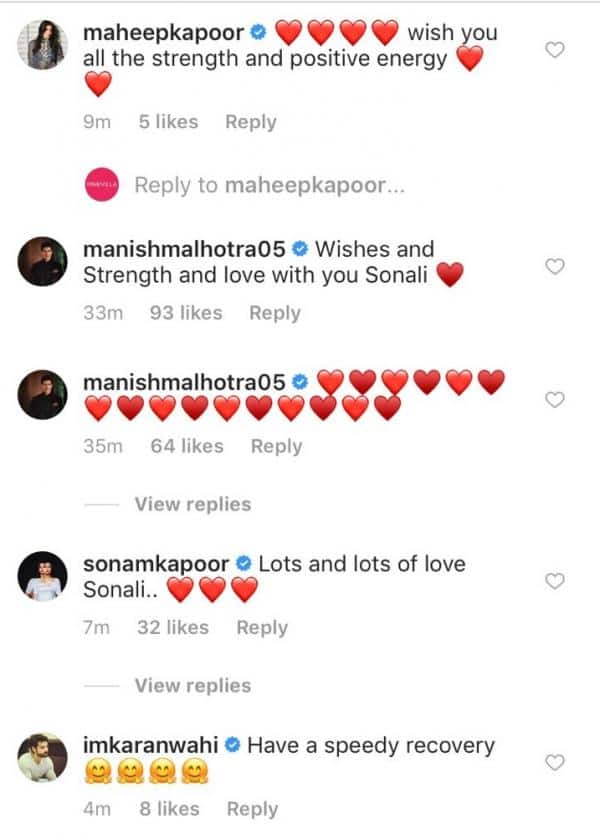Screen dimensions: 600x834
Task: Tap the heart beside sonamkapoor's comment
Action: pos(558,581)
